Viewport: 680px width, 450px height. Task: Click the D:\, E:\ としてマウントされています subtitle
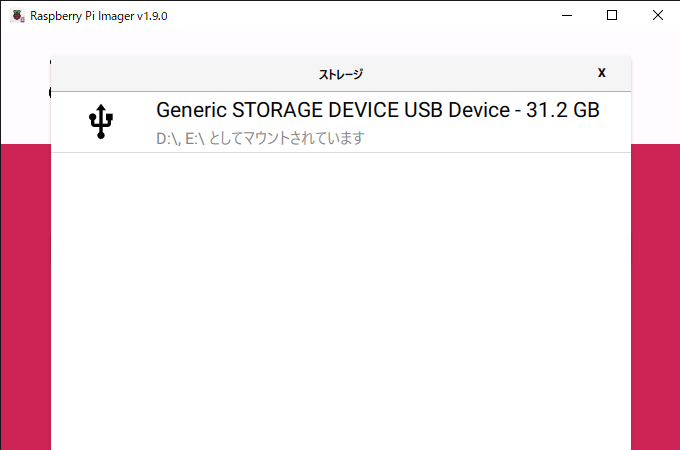(260, 138)
